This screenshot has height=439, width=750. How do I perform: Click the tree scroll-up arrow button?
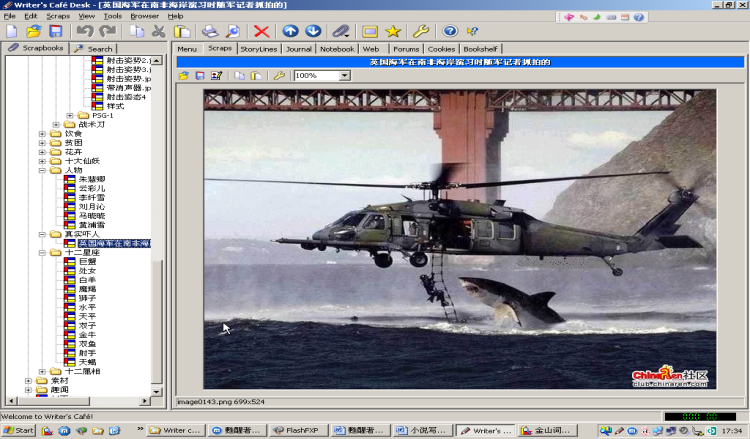(x=157, y=60)
